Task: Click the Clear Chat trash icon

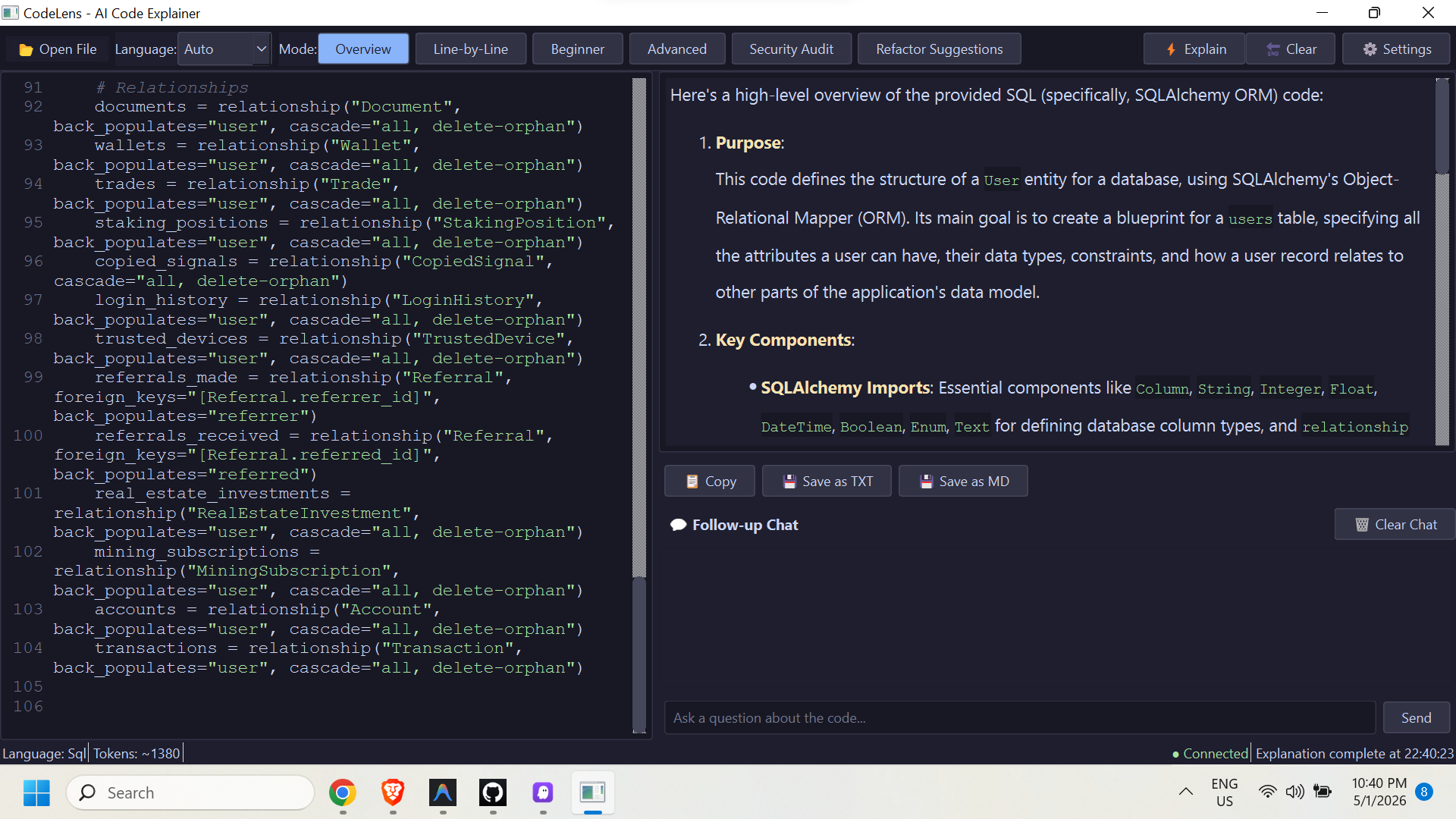Action: [1362, 525]
